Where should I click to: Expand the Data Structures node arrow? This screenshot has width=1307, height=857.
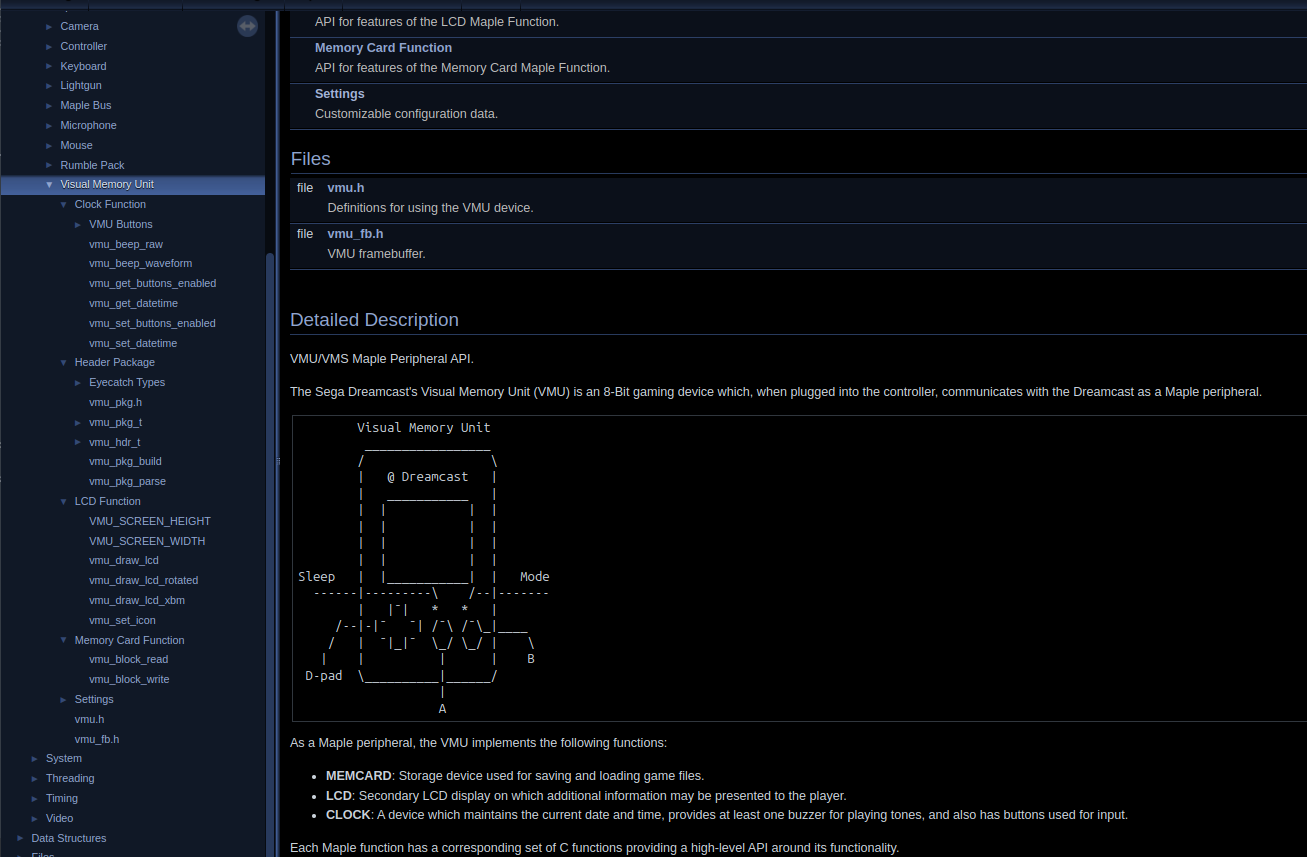[x=20, y=838]
